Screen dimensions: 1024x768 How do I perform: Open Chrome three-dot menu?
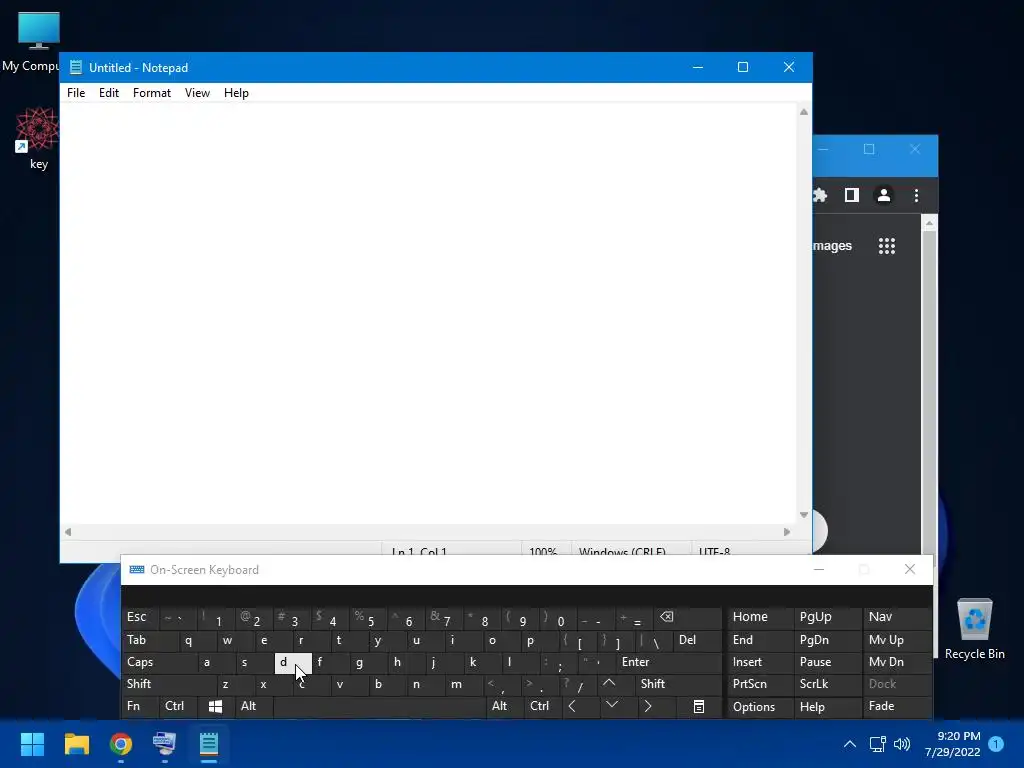(x=916, y=195)
